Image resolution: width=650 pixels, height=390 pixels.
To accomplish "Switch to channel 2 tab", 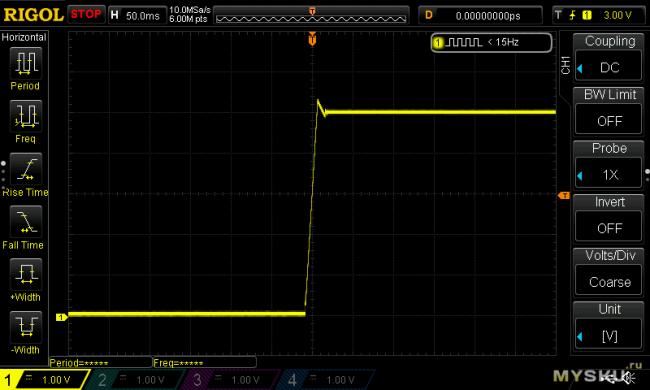I will 137,379.
